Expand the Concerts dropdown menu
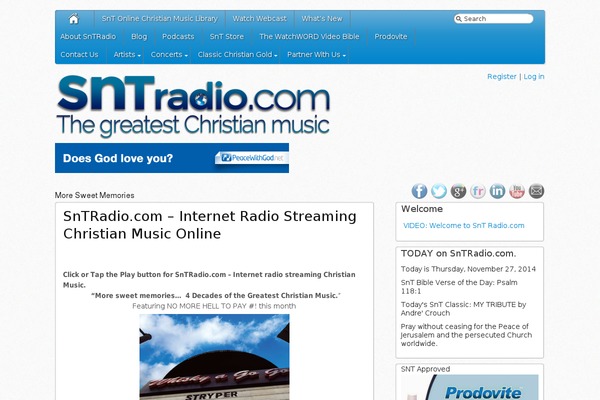This screenshot has width=600, height=400. pos(169,55)
